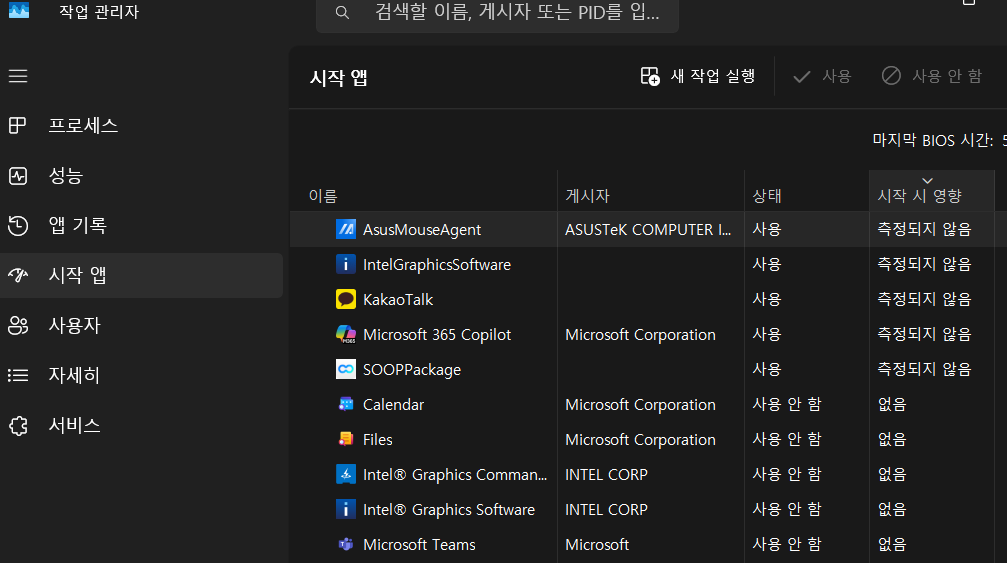The height and width of the screenshot is (563, 1007).
Task: Select the 자세히 list icon
Action: pyautogui.click(x=18, y=376)
